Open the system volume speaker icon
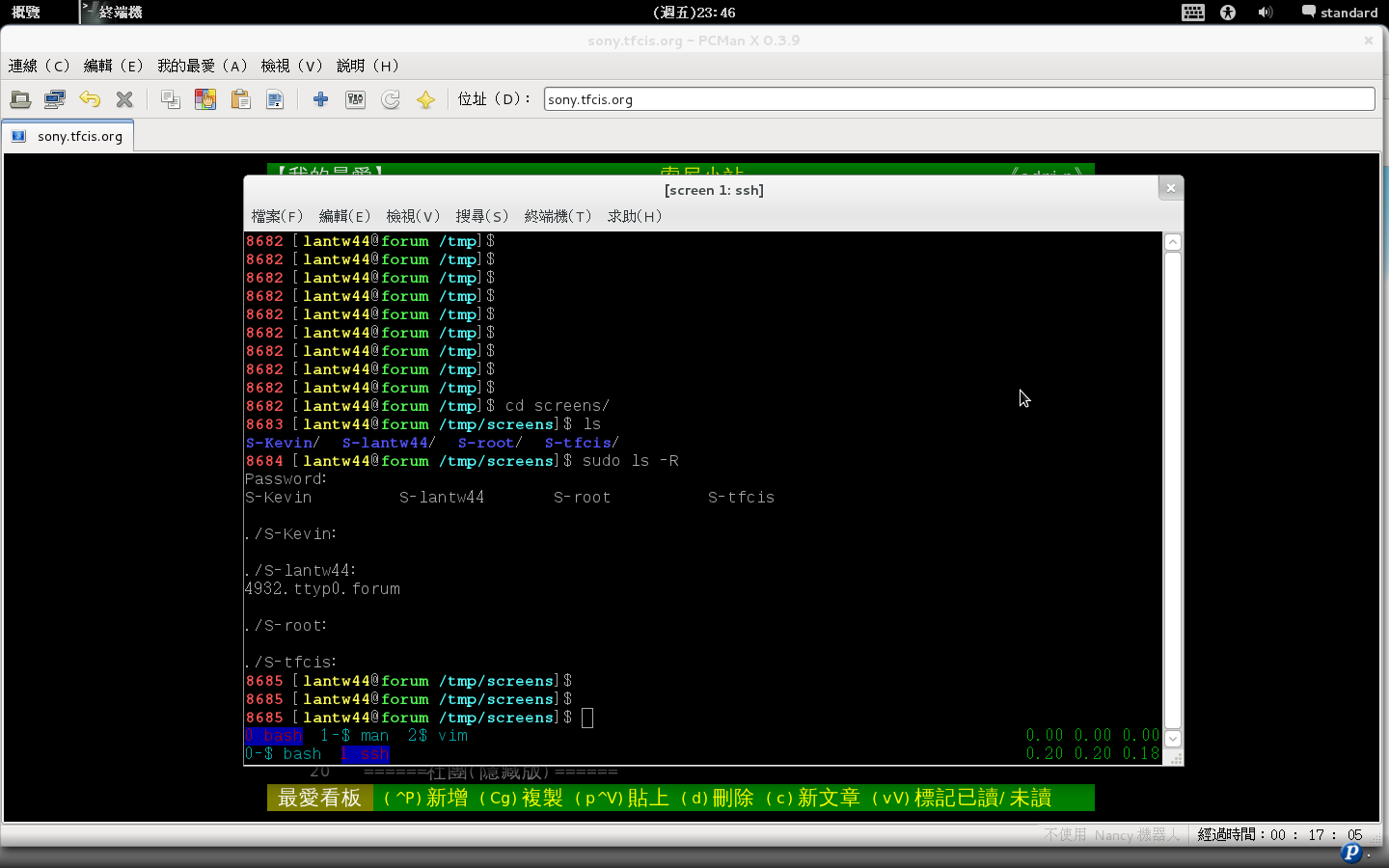 (1265, 13)
